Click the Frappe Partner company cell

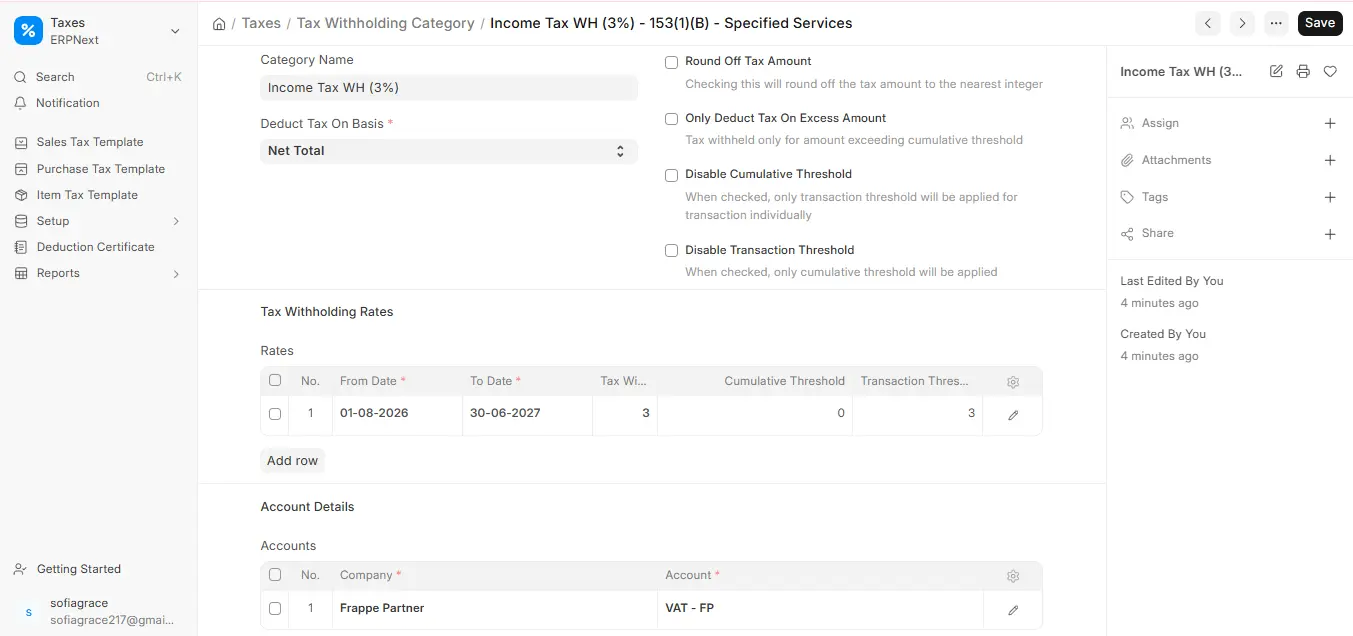point(495,608)
